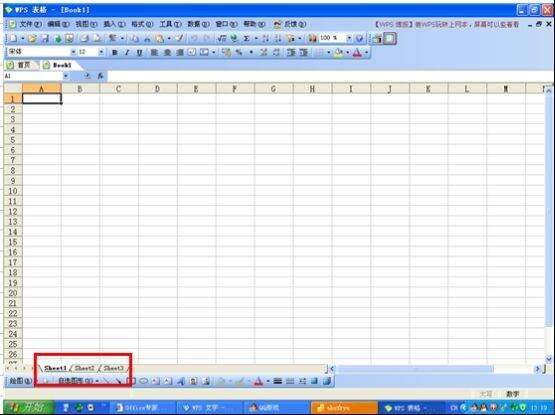Open the borders dropdown arrow
Viewport: 555px width, 415px height.
[328, 52]
